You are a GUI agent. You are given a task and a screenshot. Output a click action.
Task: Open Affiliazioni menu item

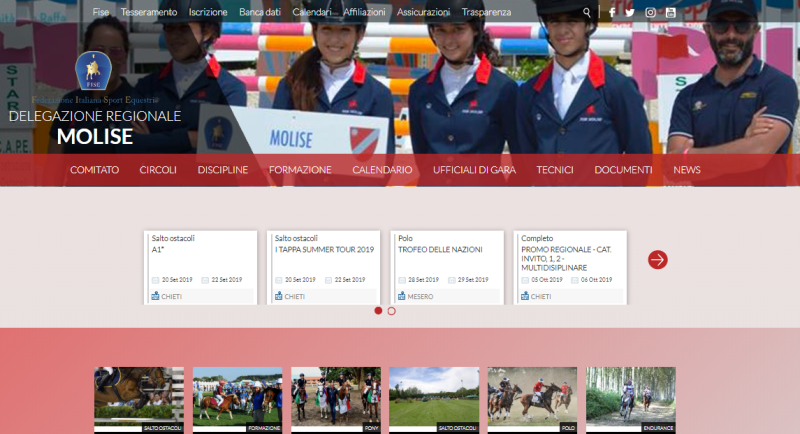coord(364,12)
